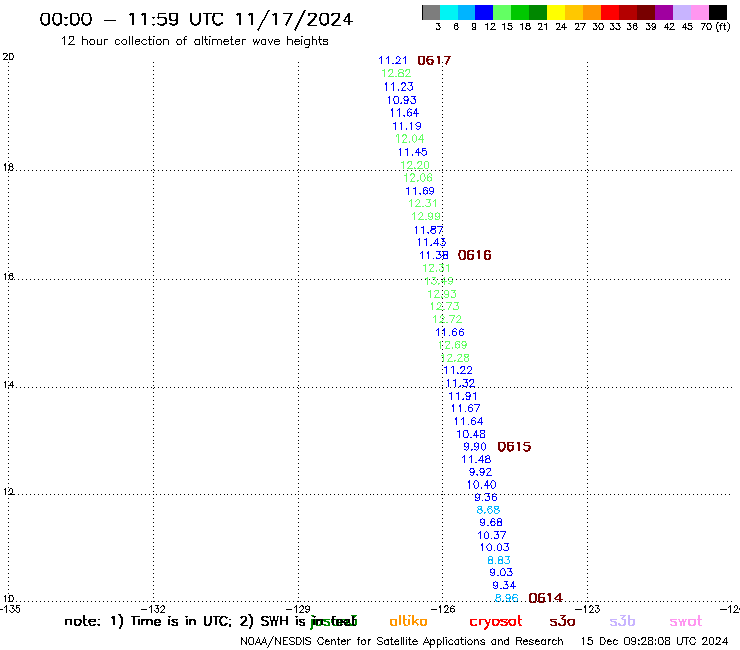Click the yellow swatch in the legend

(x=556, y=12)
